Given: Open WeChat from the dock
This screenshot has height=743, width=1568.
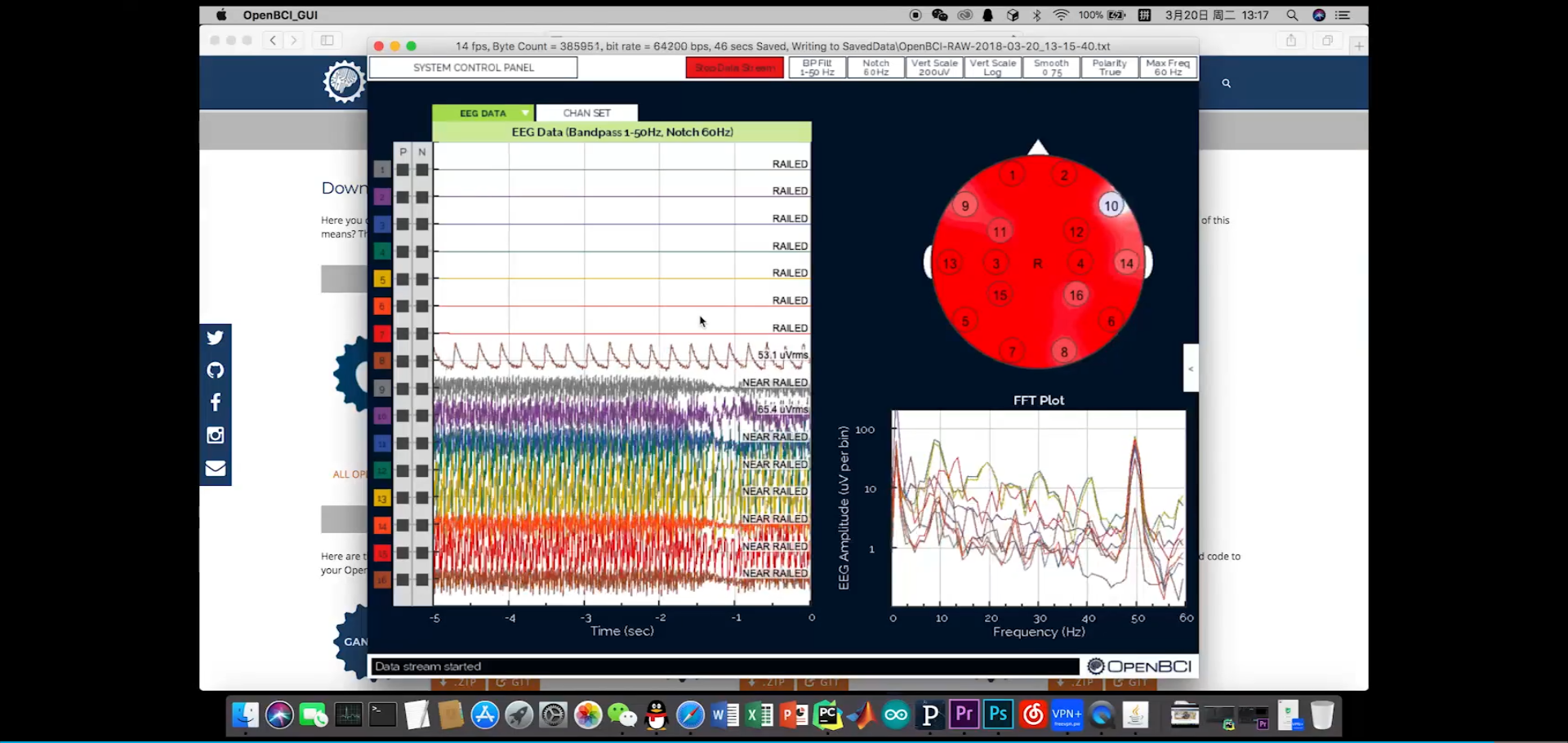Looking at the screenshot, I should (x=622, y=715).
